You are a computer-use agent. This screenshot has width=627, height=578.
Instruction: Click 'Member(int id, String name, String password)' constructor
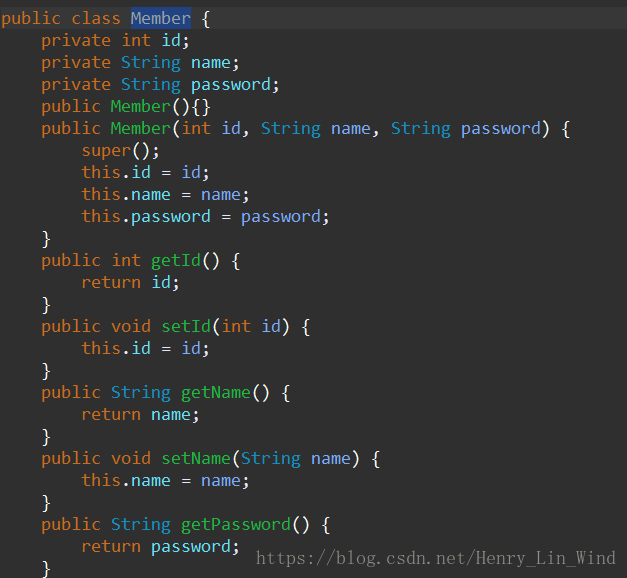click(x=330, y=129)
